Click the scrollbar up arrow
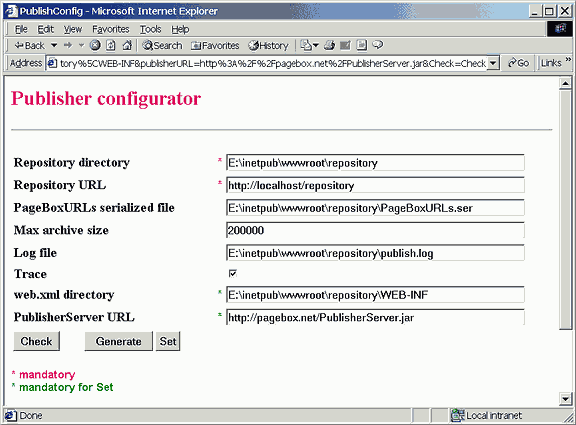This screenshot has height=425, width=576. [x=565, y=84]
